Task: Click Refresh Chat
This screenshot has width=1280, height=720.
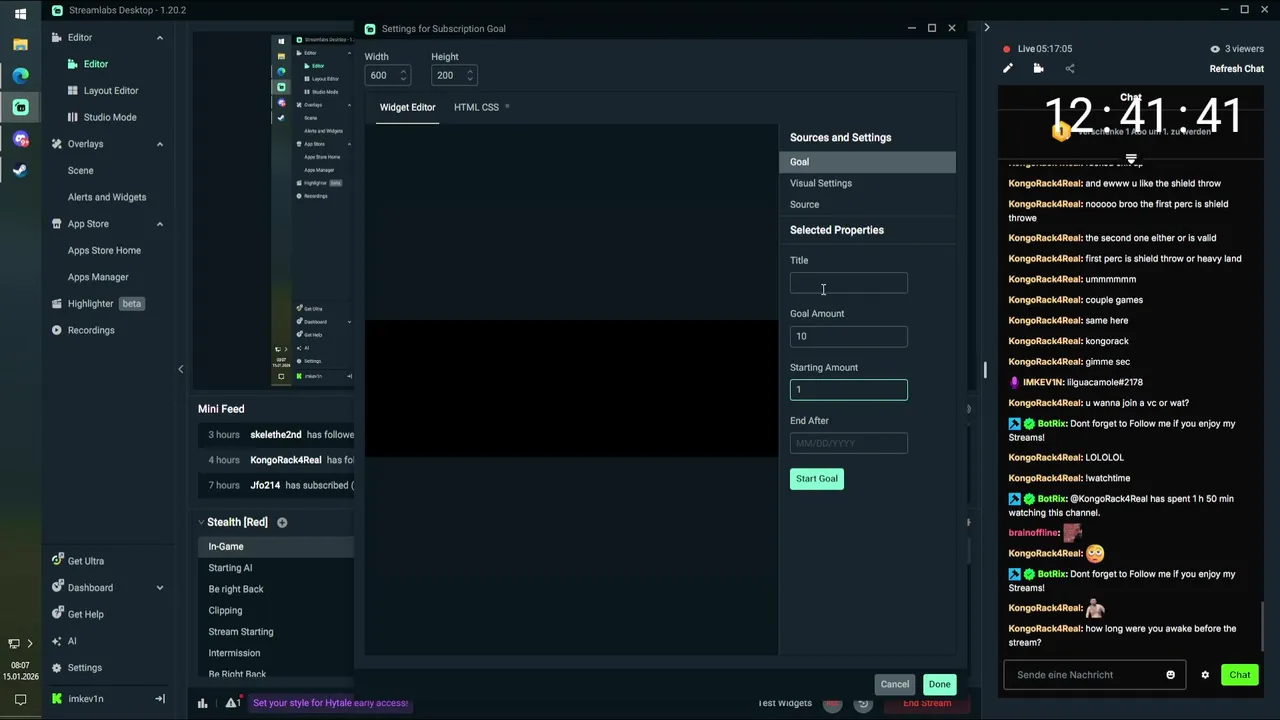Action: tap(1237, 69)
